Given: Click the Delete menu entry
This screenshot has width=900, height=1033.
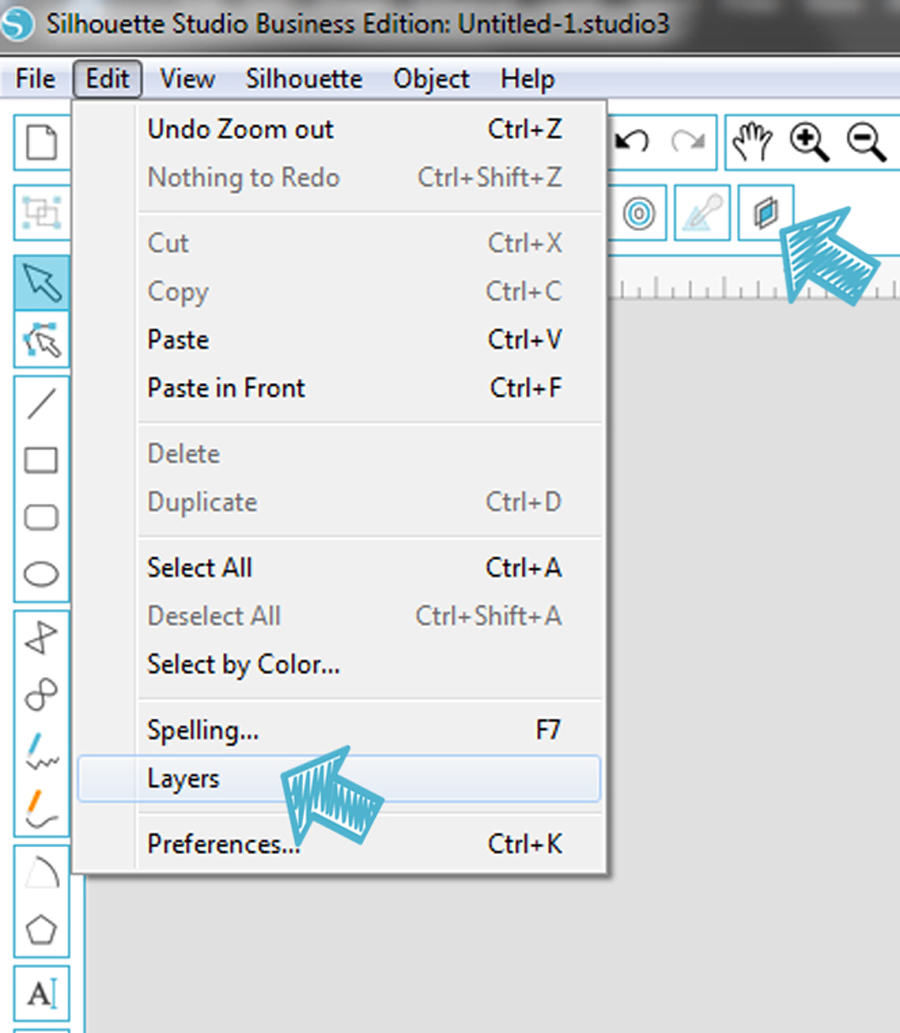Looking at the screenshot, I should pos(339,454).
